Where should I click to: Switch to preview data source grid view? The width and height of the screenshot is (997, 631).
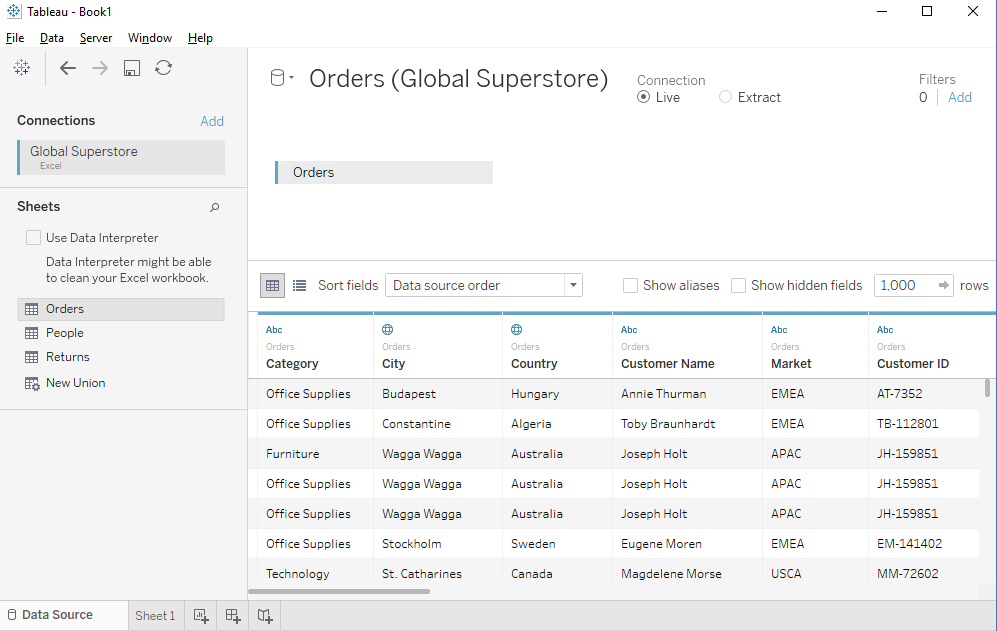pyautogui.click(x=273, y=286)
